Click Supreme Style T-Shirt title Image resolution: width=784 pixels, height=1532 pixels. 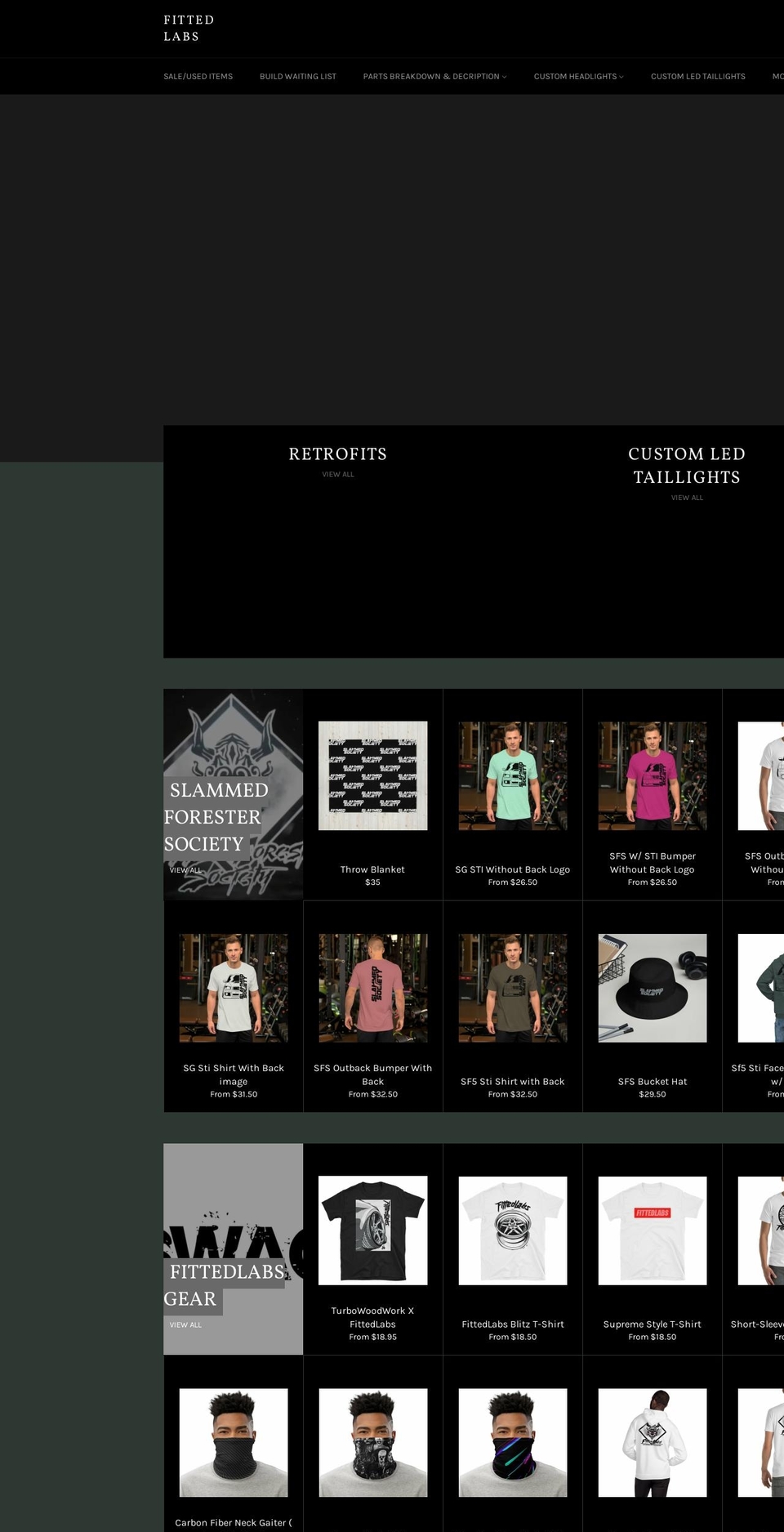pyautogui.click(x=653, y=1324)
